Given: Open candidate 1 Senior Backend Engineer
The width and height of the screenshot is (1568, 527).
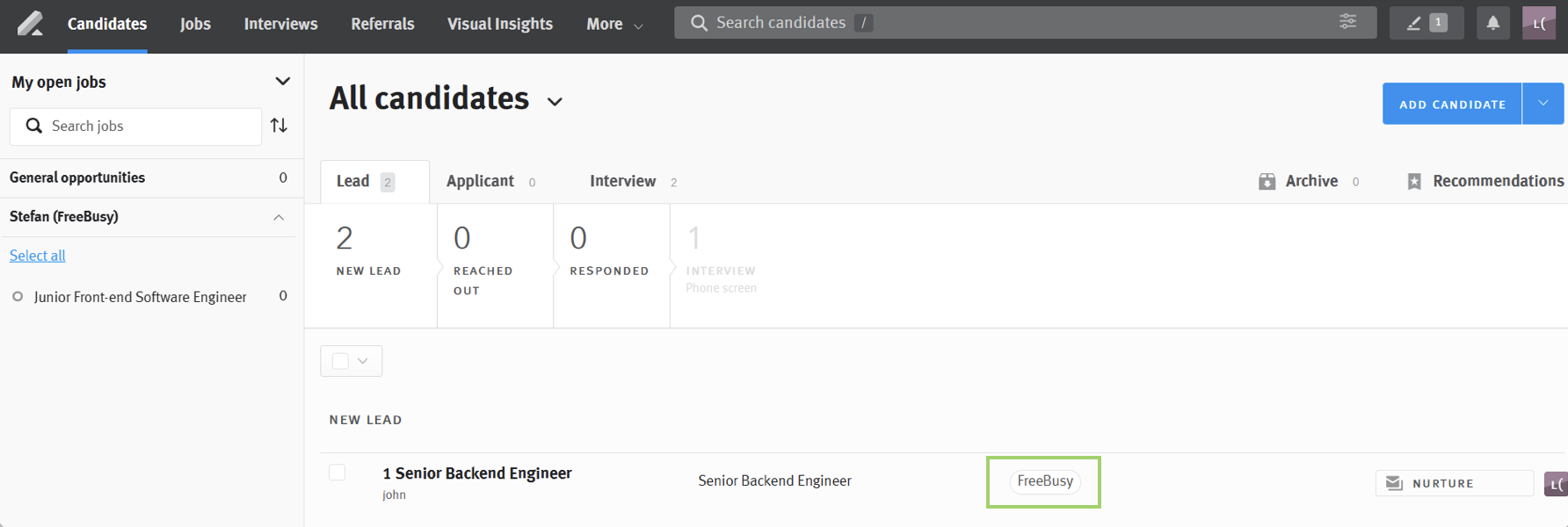Looking at the screenshot, I should tap(477, 473).
